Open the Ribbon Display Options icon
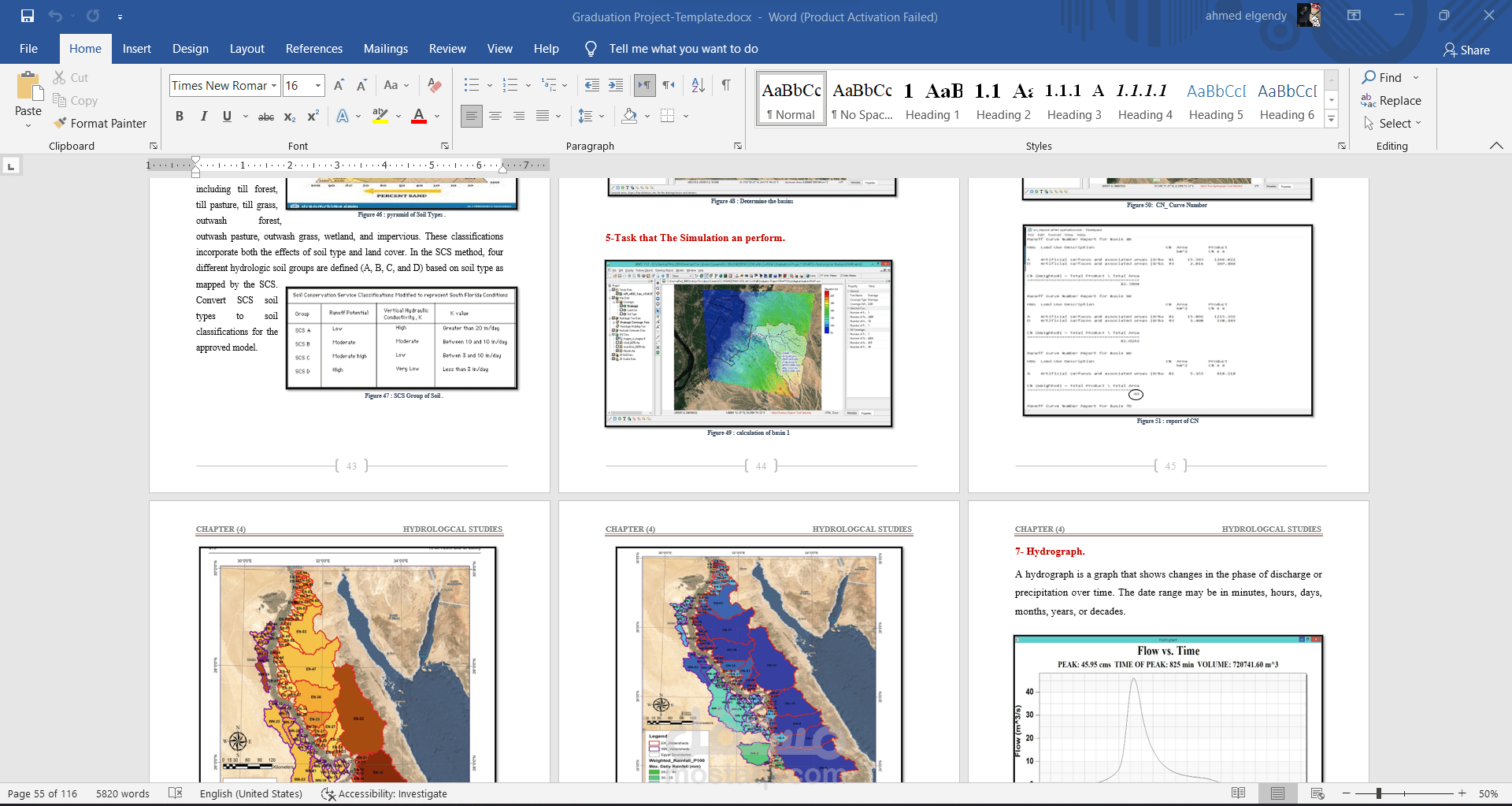The width and height of the screenshot is (1512, 806). [x=1354, y=16]
